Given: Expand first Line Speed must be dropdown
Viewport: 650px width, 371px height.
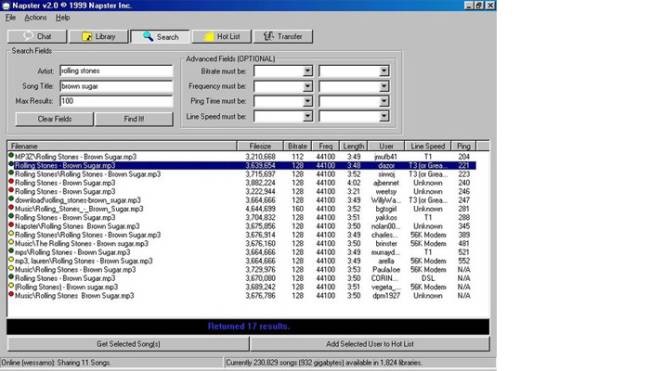Looking at the screenshot, I should 308,116.
